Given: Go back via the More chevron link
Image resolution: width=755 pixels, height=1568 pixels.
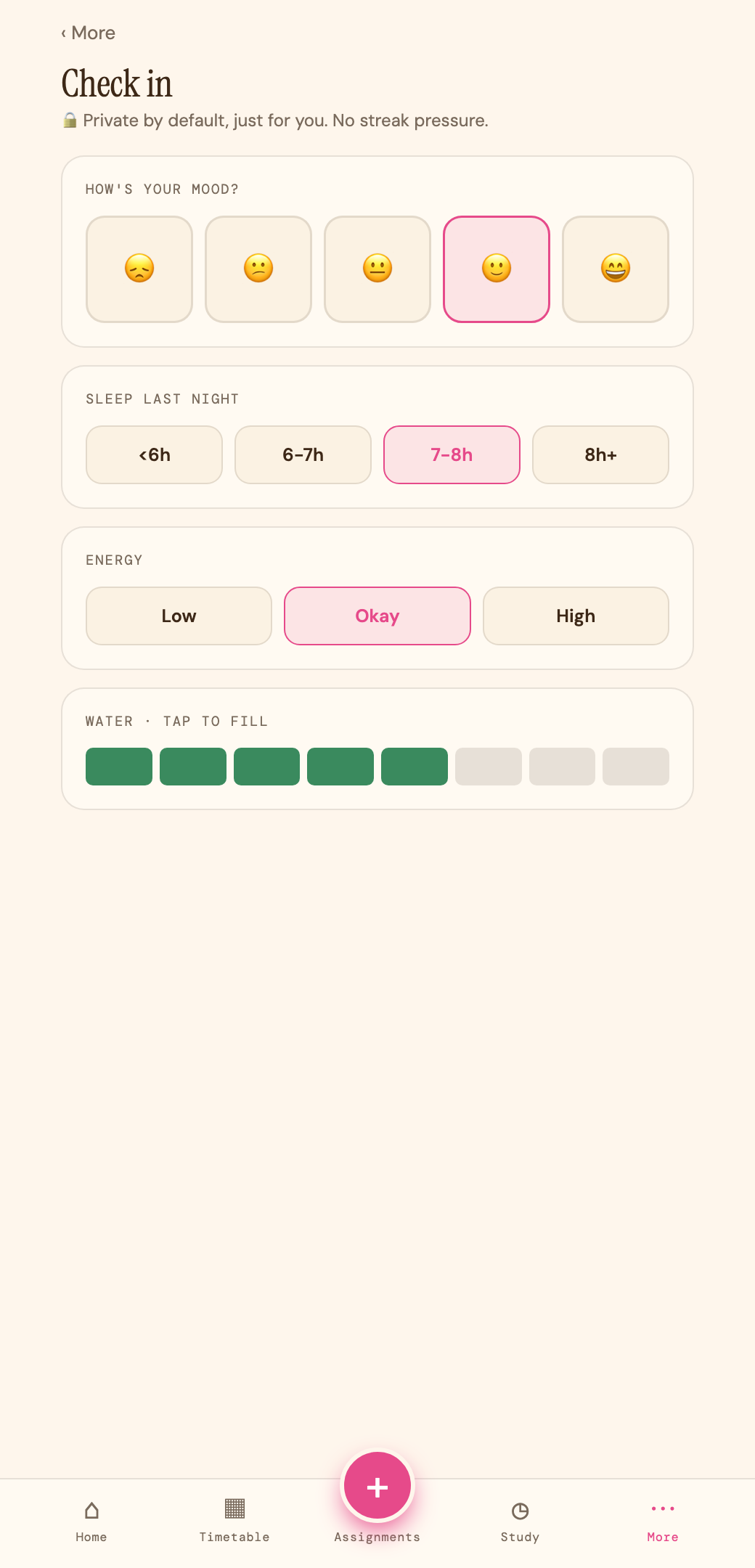Looking at the screenshot, I should point(89,33).
